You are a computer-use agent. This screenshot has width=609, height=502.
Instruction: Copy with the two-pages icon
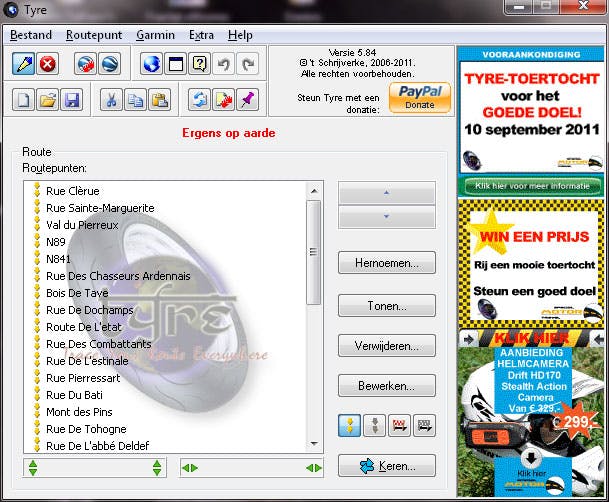pos(136,100)
